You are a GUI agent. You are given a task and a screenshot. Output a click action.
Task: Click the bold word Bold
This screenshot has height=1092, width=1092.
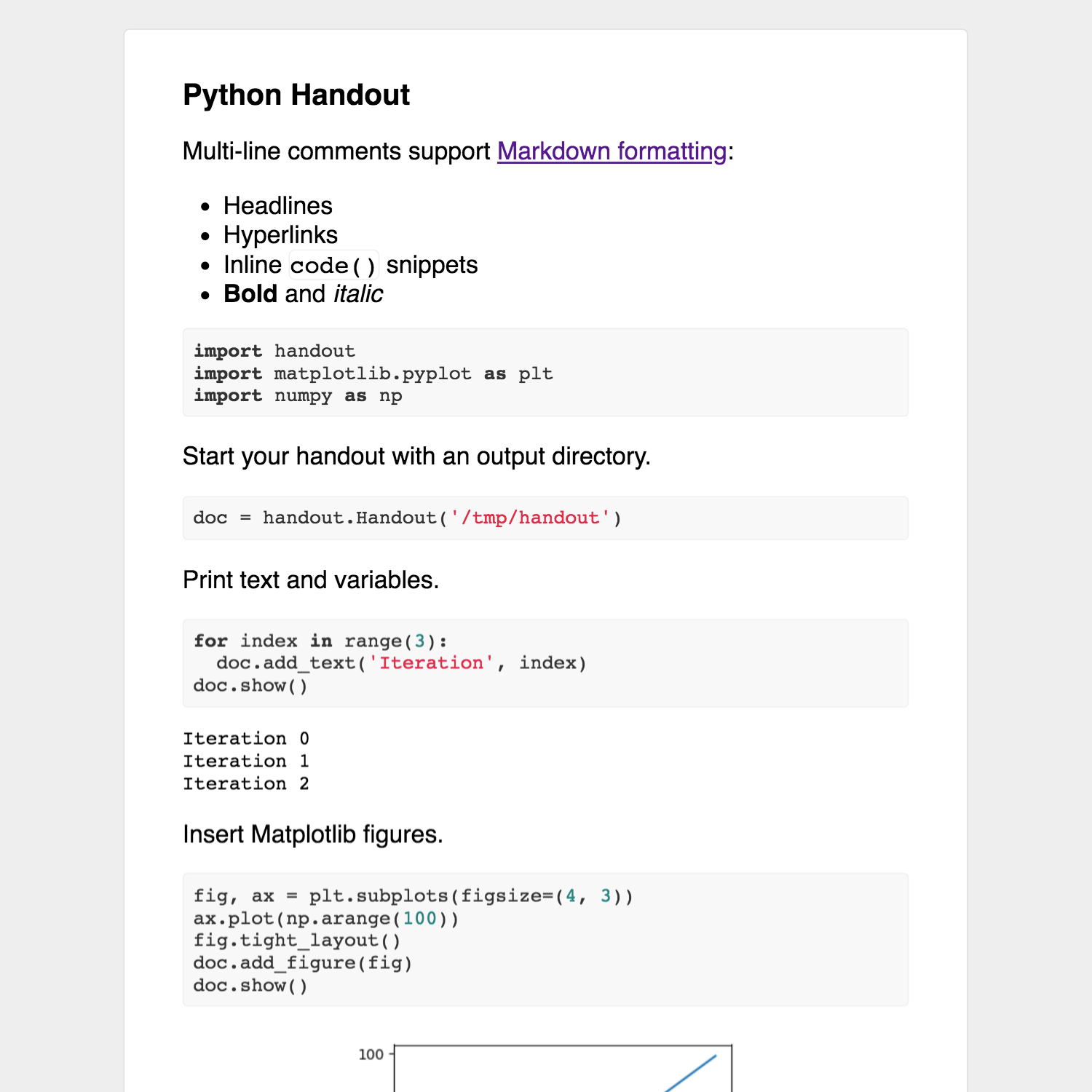pos(250,294)
